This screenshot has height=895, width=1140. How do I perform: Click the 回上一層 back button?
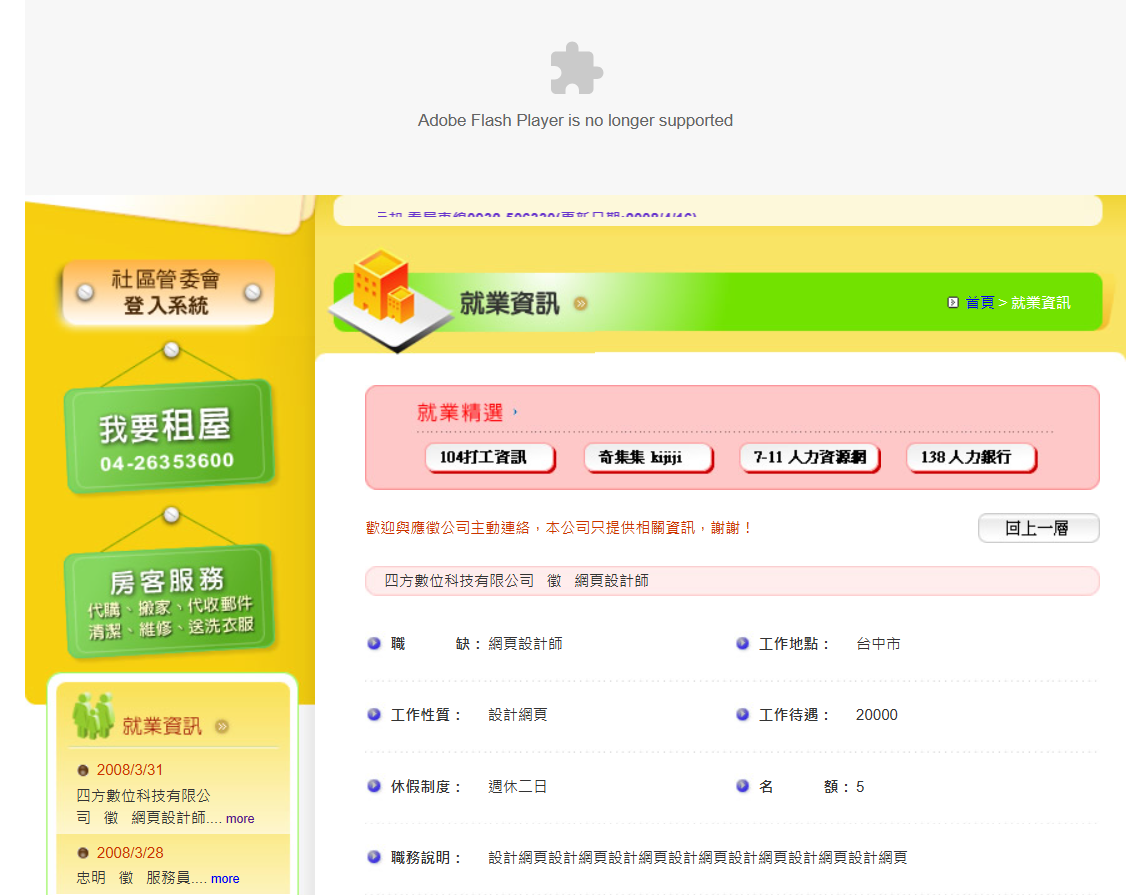click(1038, 528)
